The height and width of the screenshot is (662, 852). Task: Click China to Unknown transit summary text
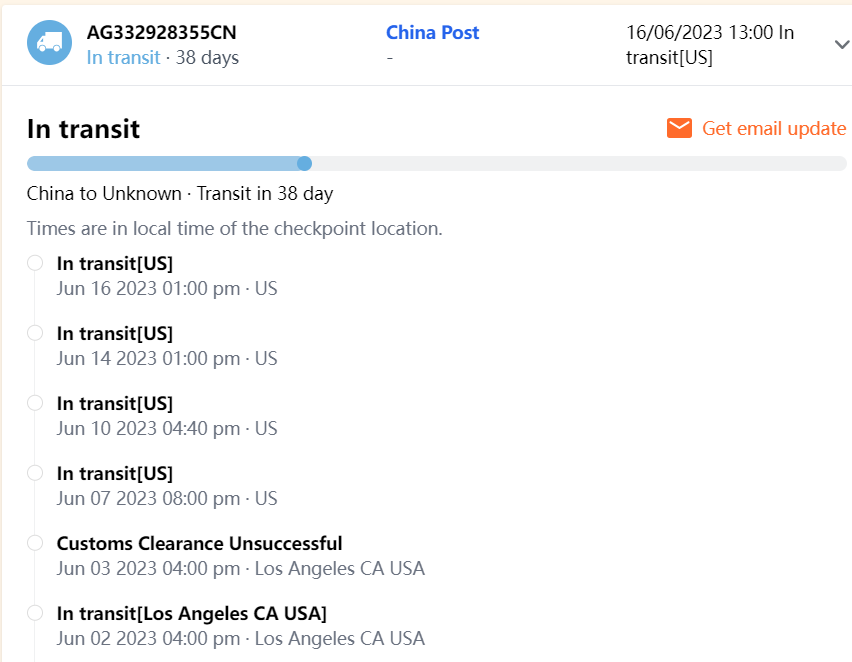tap(180, 193)
